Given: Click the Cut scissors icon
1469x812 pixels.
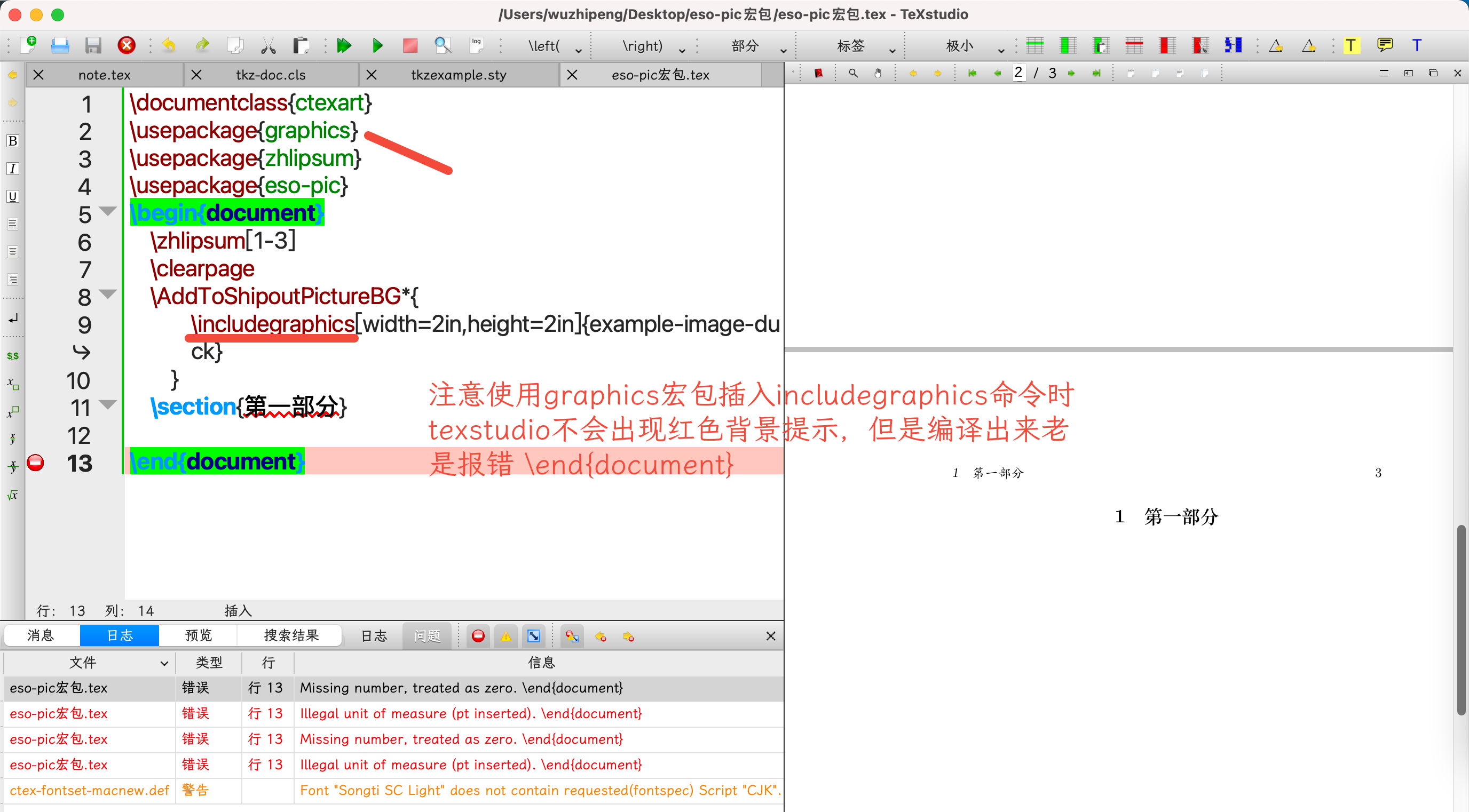Looking at the screenshot, I should [268, 45].
